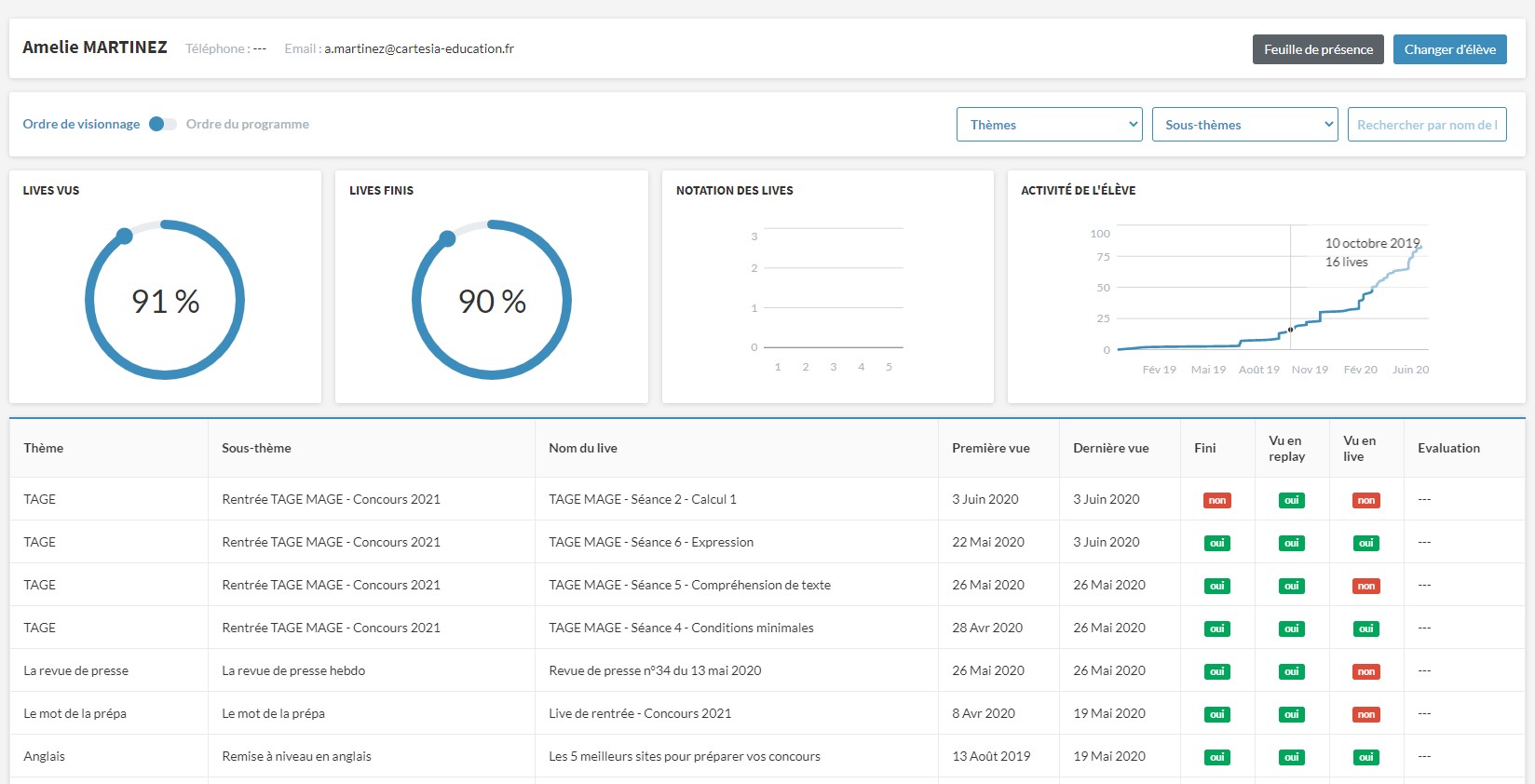Click the Anglais theme cell
This screenshot has height=784, width=1535.
point(44,756)
